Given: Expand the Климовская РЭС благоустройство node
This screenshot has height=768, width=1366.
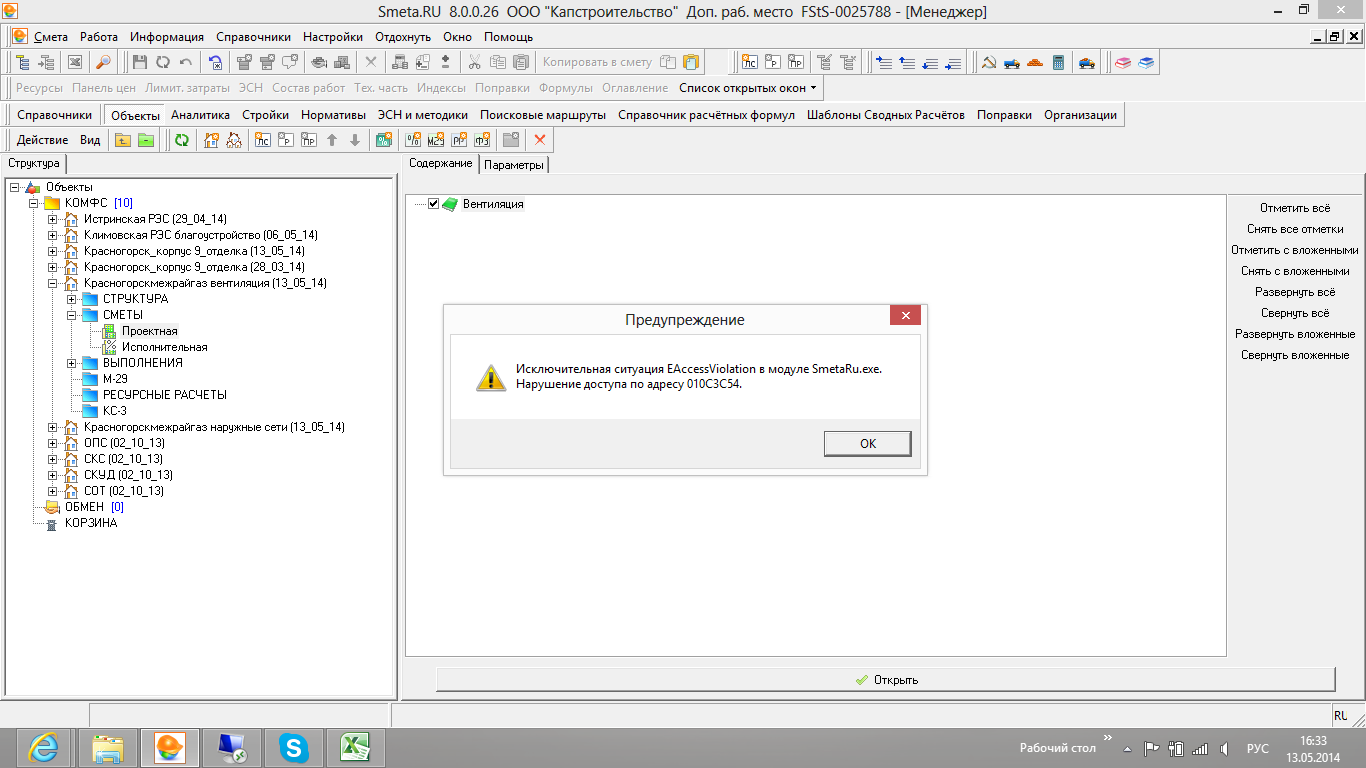Looking at the screenshot, I should 53,235.
